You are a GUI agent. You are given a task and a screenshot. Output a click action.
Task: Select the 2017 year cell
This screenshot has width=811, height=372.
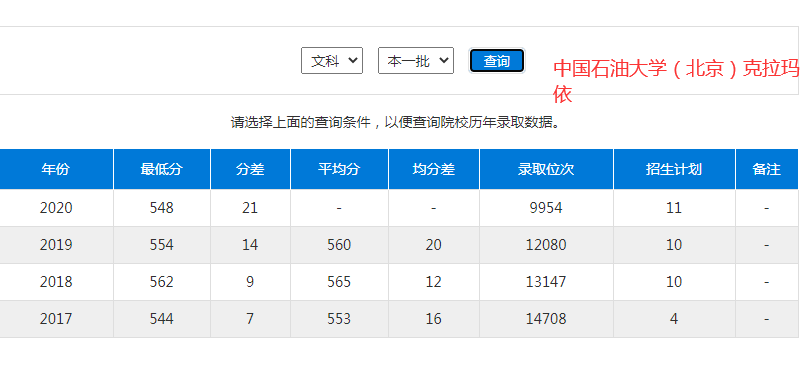click(x=56, y=319)
